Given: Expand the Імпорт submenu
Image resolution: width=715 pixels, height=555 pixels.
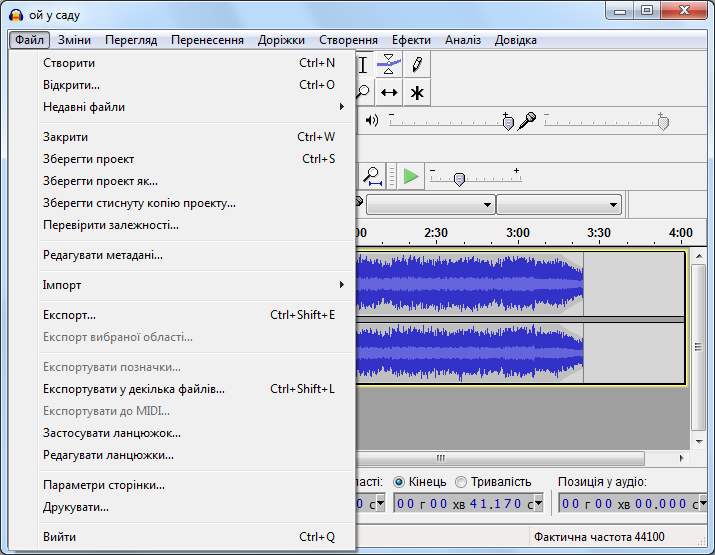Looking at the screenshot, I should [197, 285].
